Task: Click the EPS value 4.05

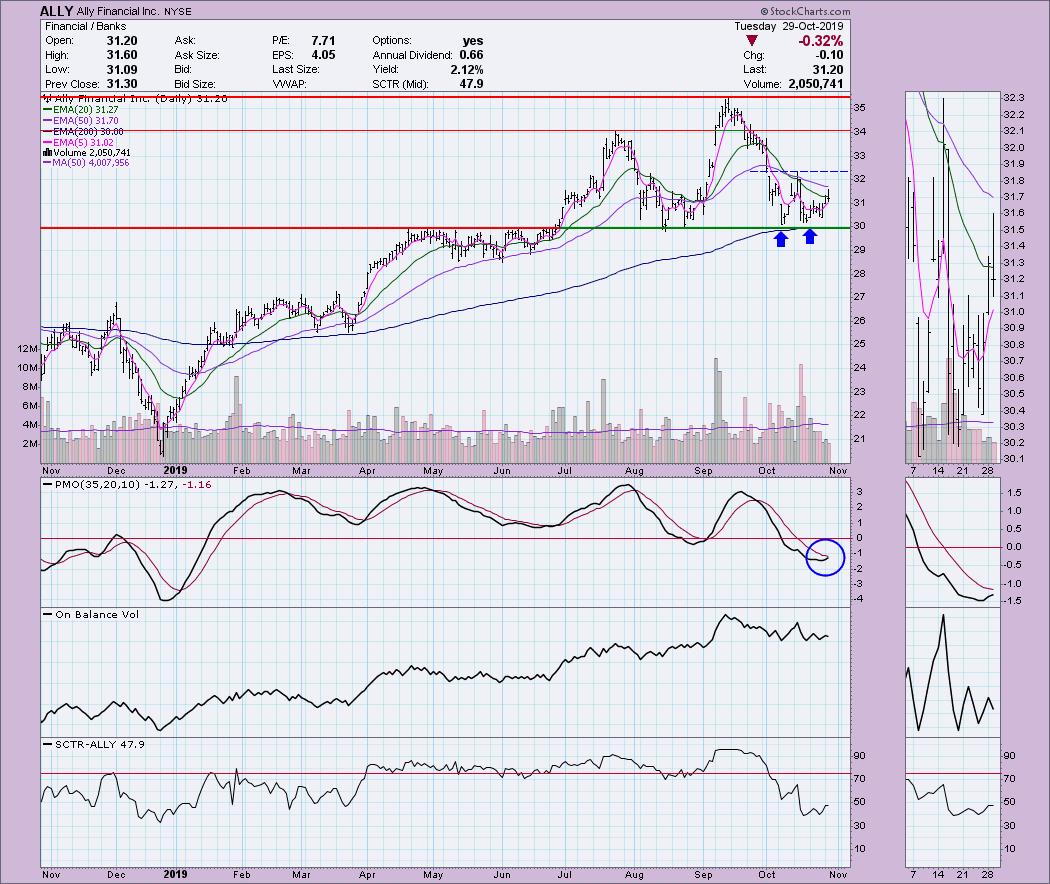Action: [323, 55]
